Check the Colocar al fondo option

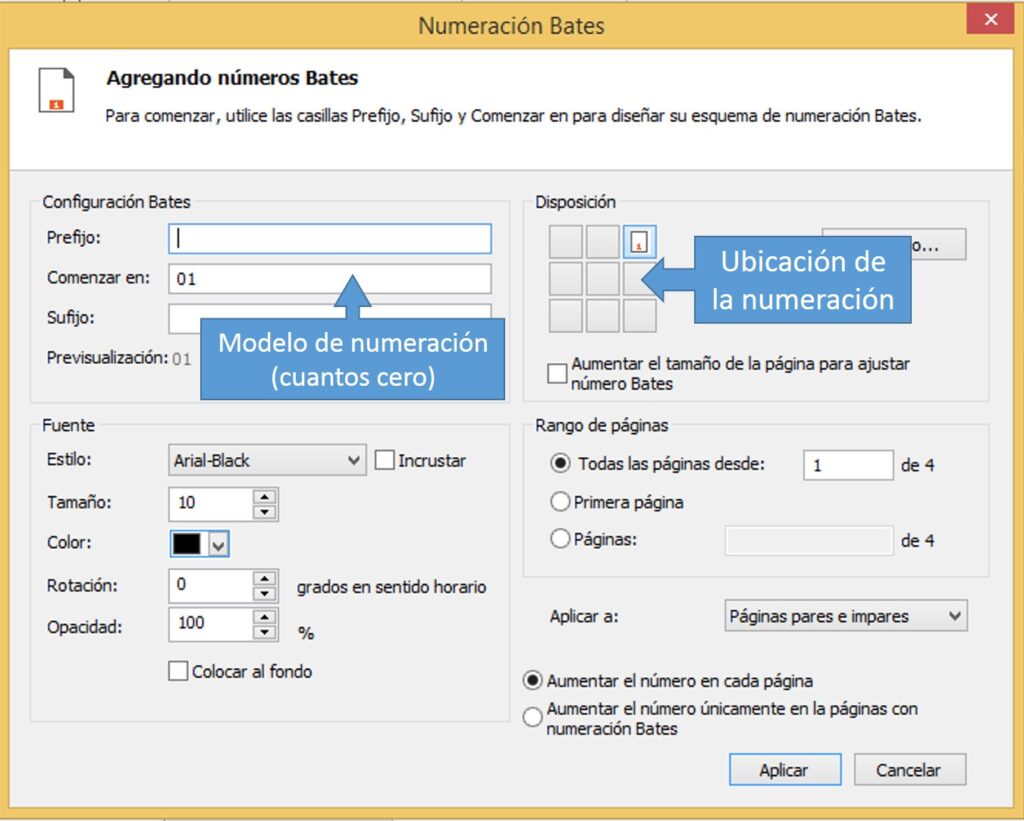click(178, 672)
